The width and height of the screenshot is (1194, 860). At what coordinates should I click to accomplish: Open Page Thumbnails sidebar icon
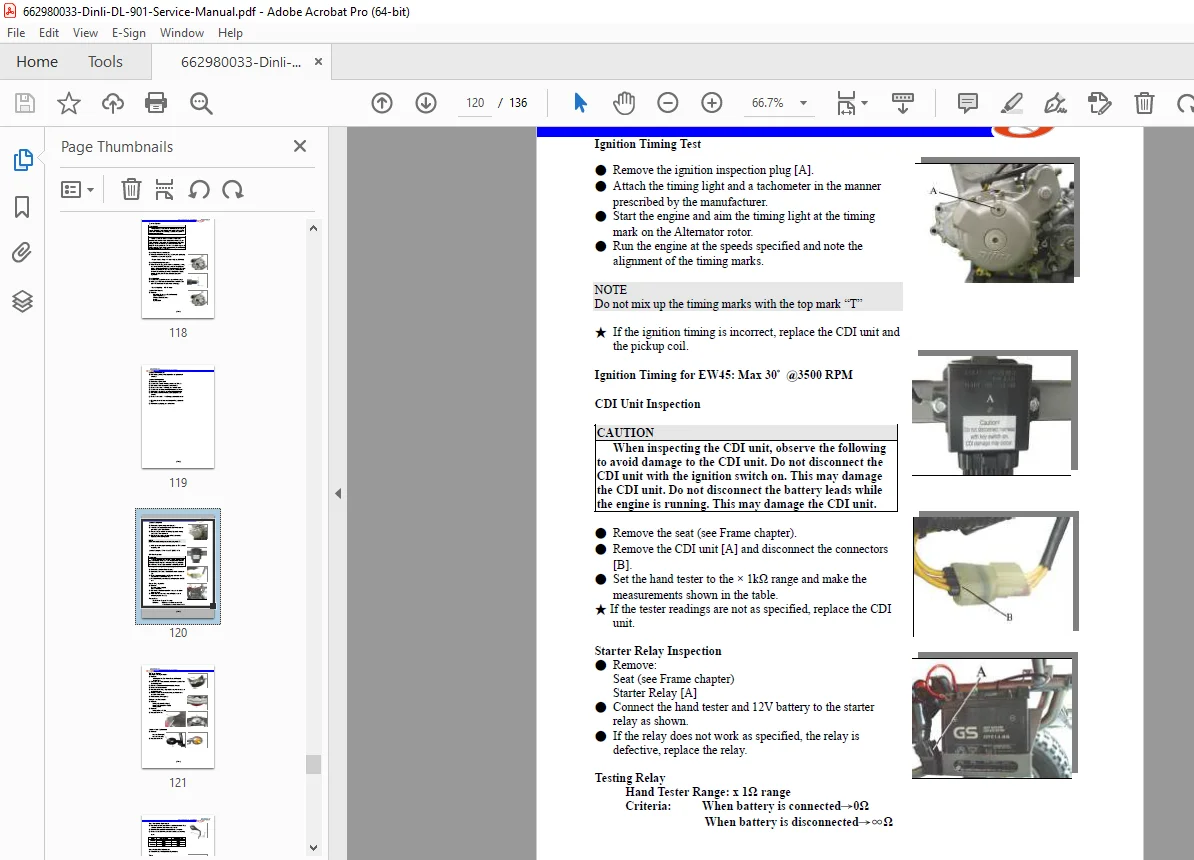coord(23,160)
